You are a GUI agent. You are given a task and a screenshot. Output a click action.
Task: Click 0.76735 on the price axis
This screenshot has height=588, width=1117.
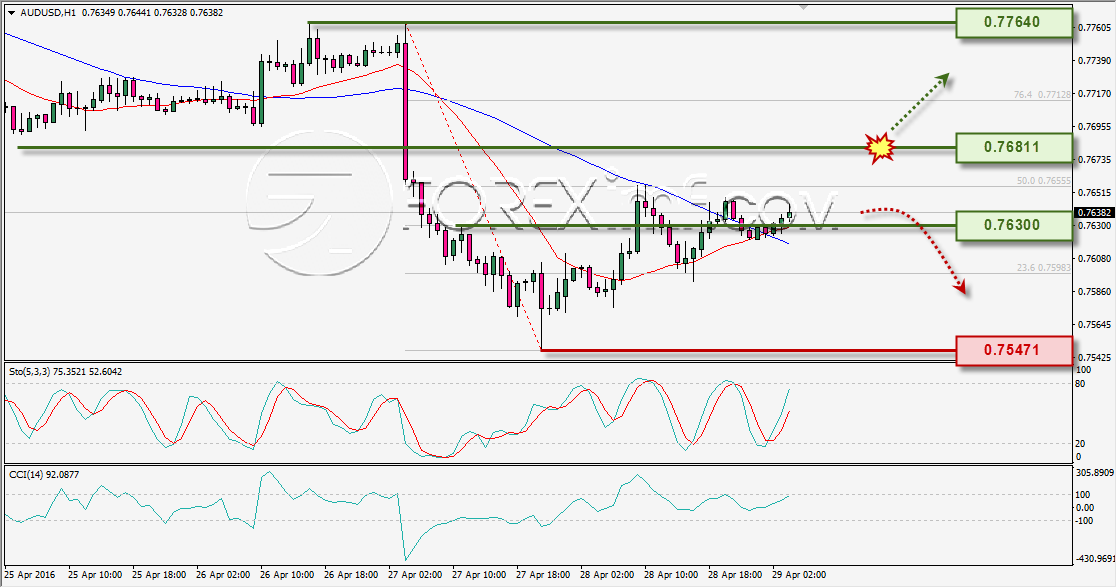click(1095, 160)
